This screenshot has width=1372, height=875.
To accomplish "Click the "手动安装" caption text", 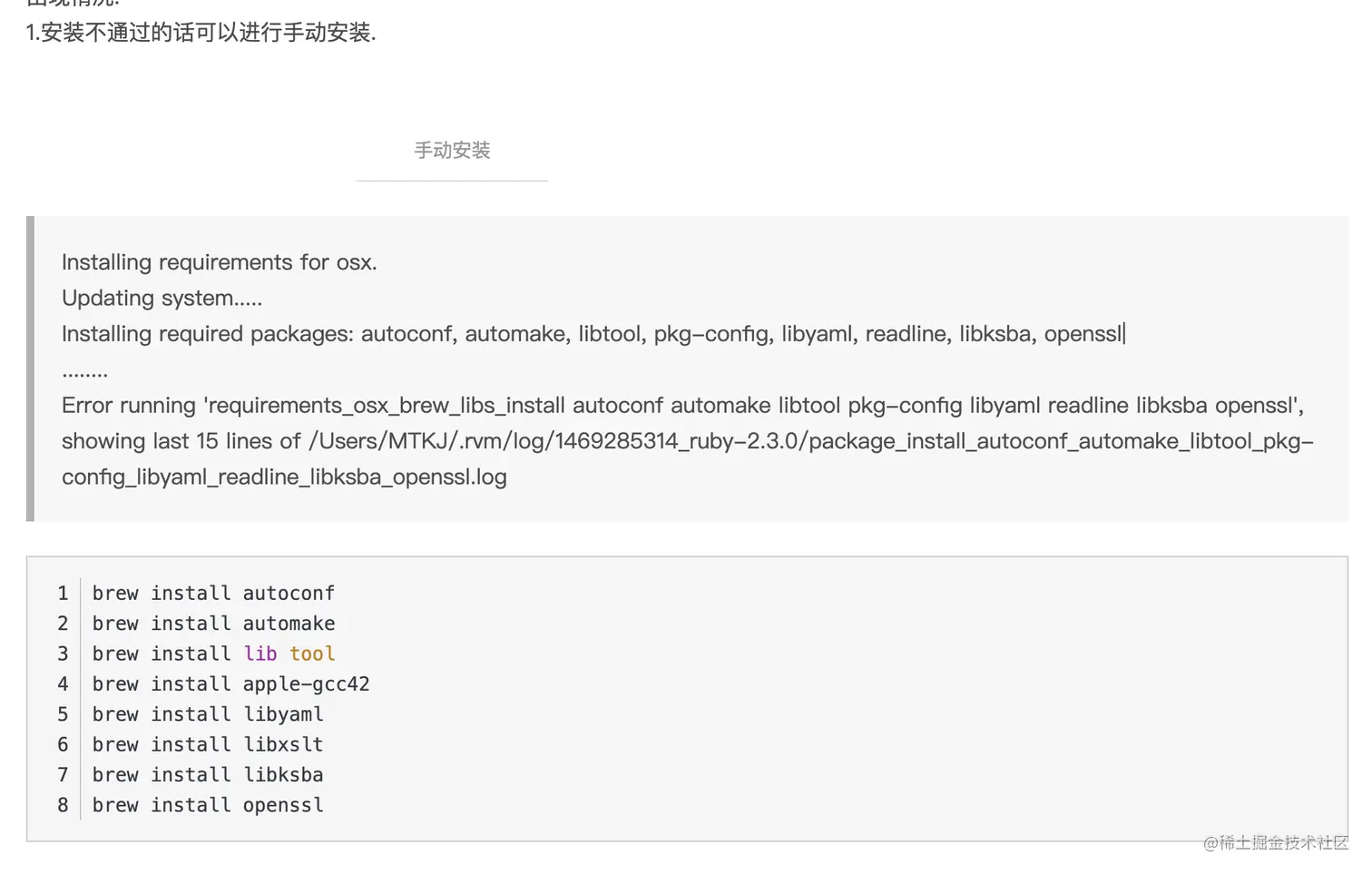I will 452,151.
